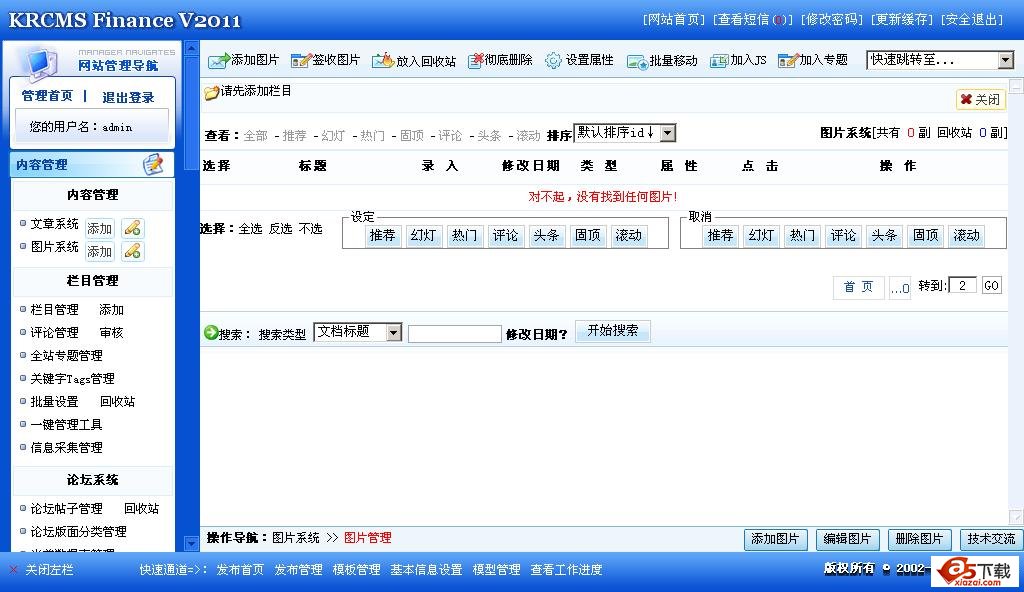Open 图片系统 in the sidebar
Screen dimensions: 1024x592
click(54, 247)
